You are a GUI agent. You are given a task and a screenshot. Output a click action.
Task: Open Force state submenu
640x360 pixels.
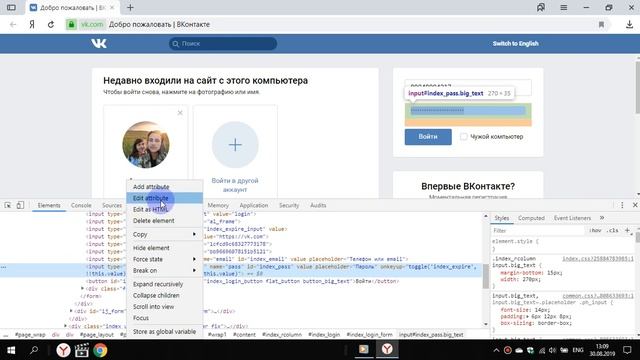(x=164, y=259)
